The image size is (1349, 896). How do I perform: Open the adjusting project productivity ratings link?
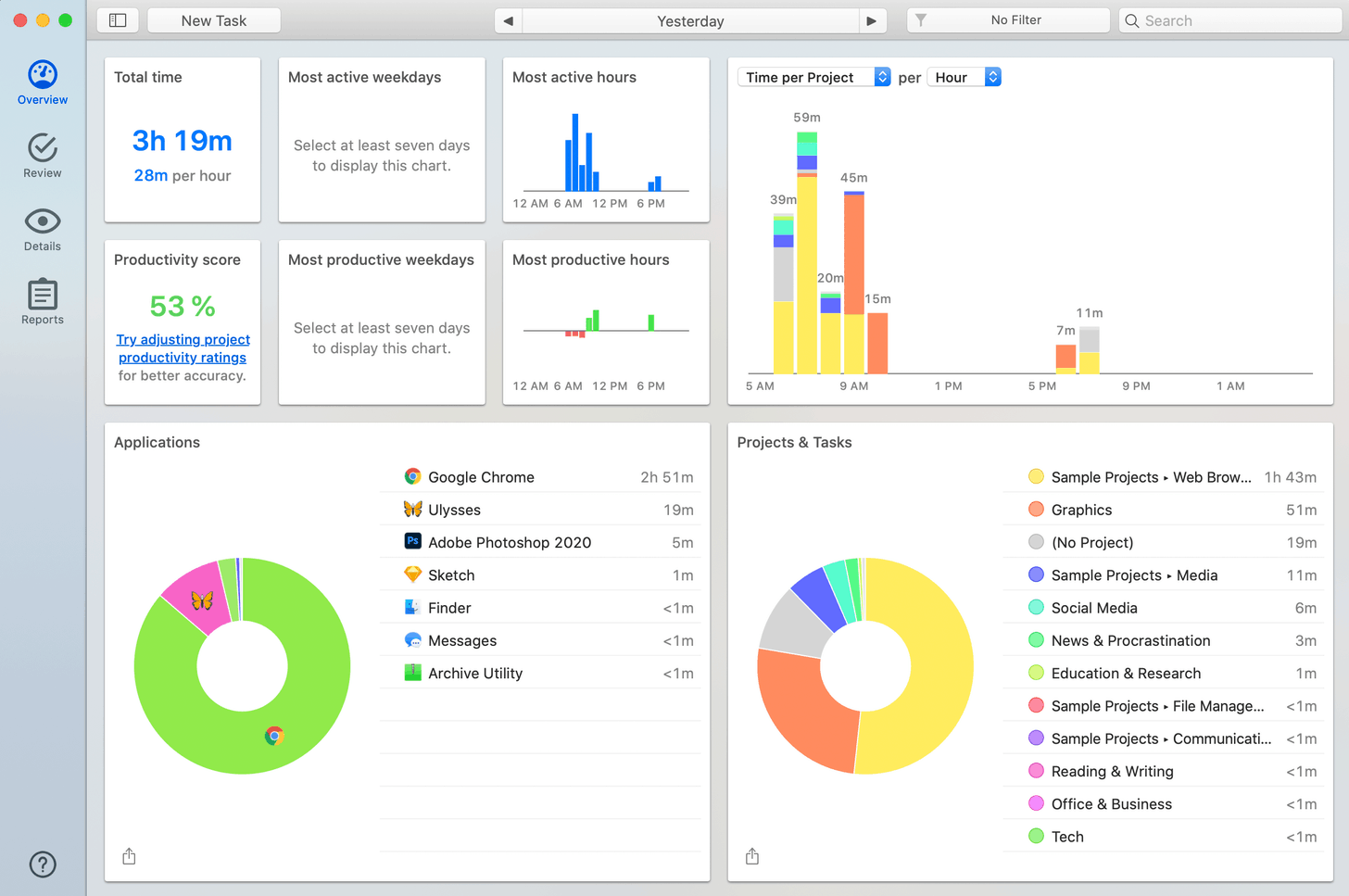[x=182, y=348]
